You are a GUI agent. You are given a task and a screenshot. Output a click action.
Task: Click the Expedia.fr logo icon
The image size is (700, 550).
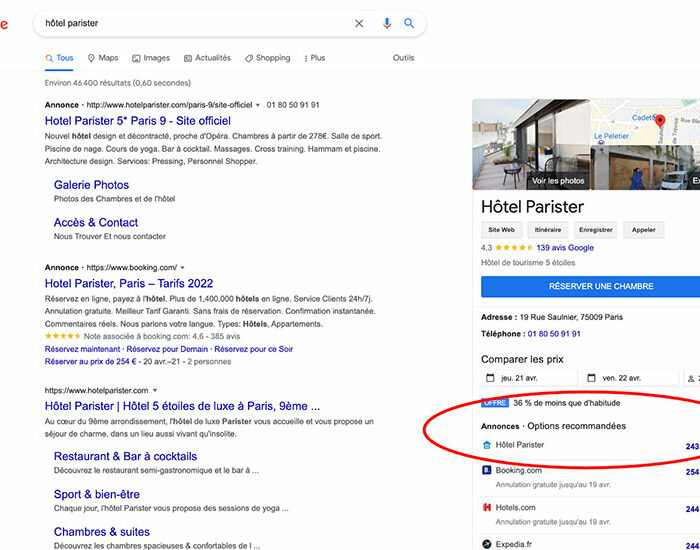click(487, 545)
